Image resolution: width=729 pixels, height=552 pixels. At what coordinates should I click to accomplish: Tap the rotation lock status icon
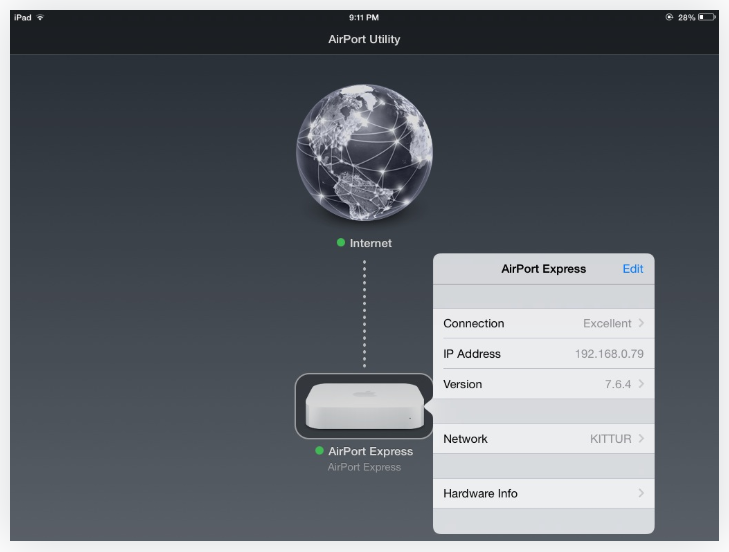pos(669,17)
